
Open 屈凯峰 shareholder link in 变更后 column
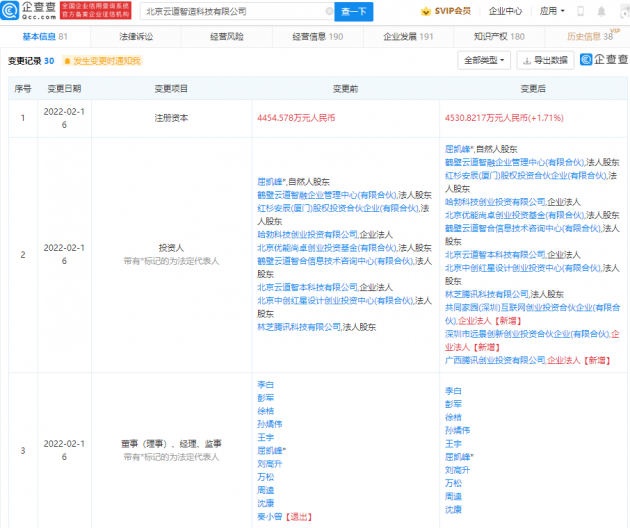[459, 149]
